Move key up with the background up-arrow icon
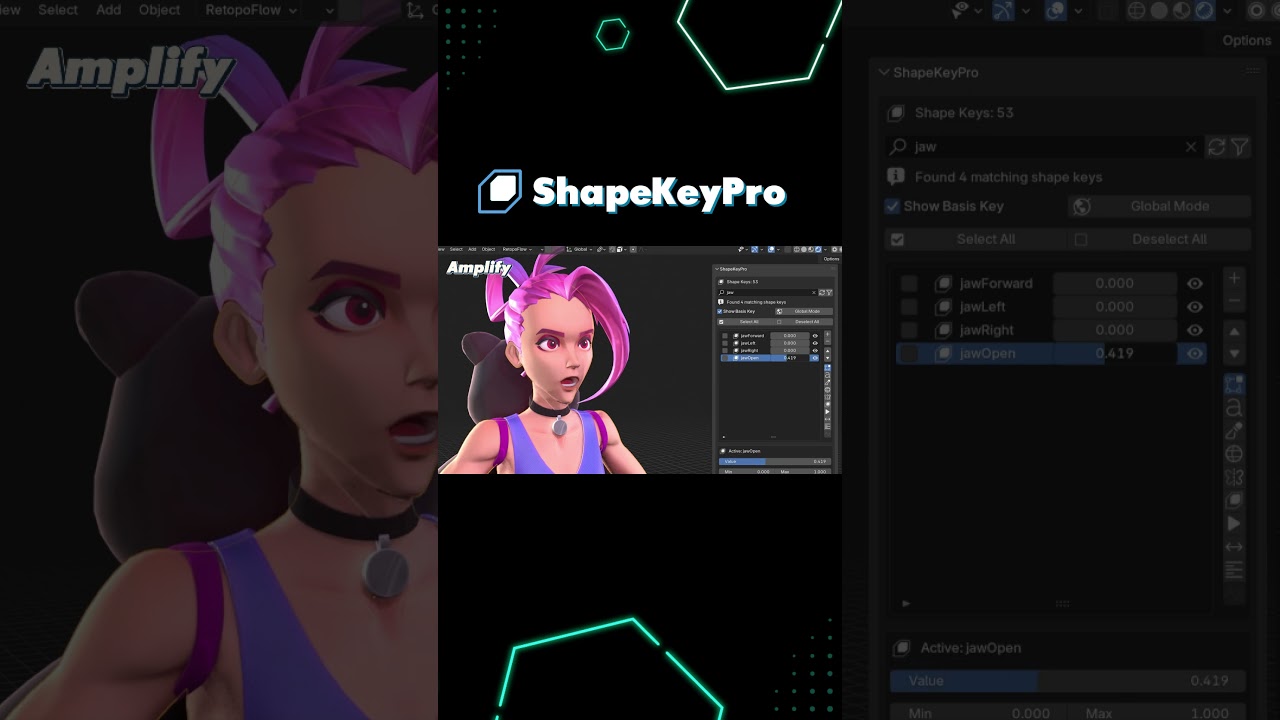Screen dimensions: 1280x720 point(1234,331)
